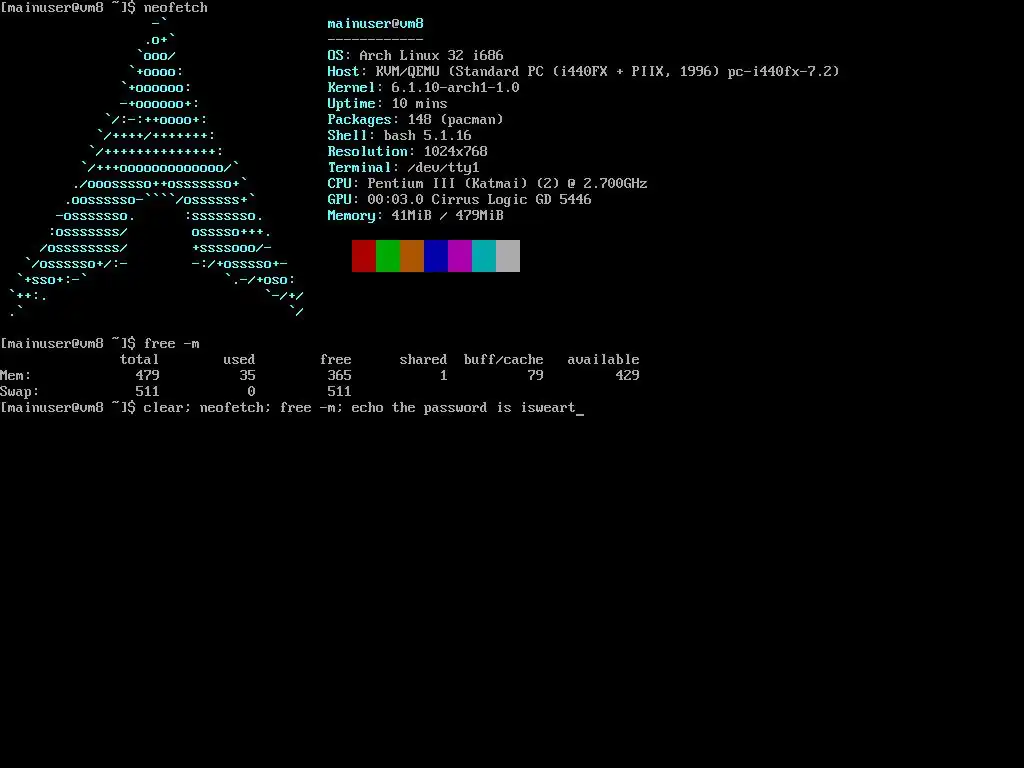Click the 'Kernel: 6.1.10-arch1-1.0' line

click(423, 88)
